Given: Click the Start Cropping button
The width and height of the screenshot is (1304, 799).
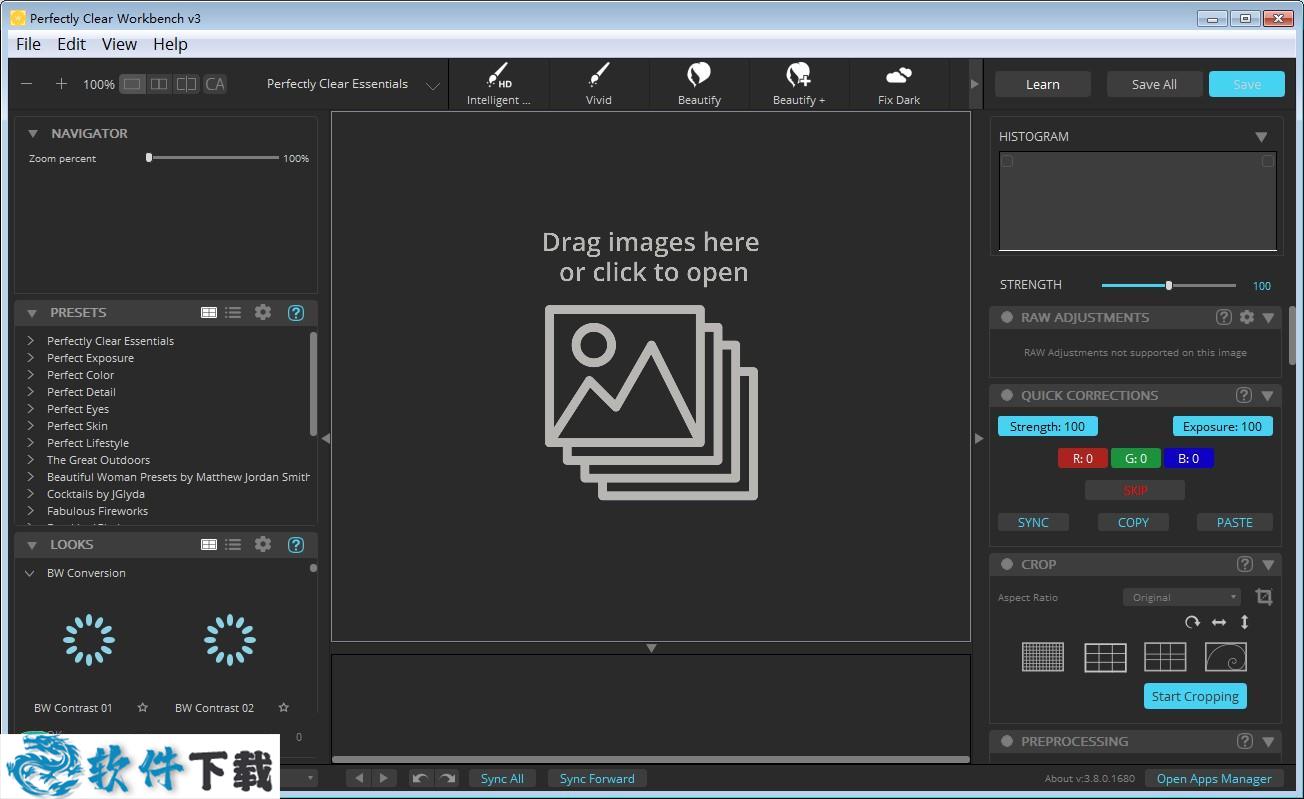Looking at the screenshot, I should click(x=1195, y=696).
